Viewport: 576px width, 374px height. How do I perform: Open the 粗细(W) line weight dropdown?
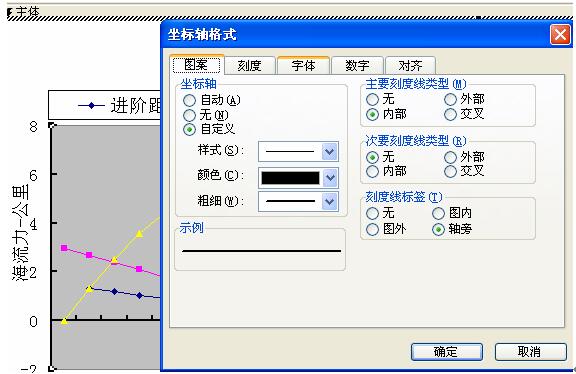tap(330, 201)
